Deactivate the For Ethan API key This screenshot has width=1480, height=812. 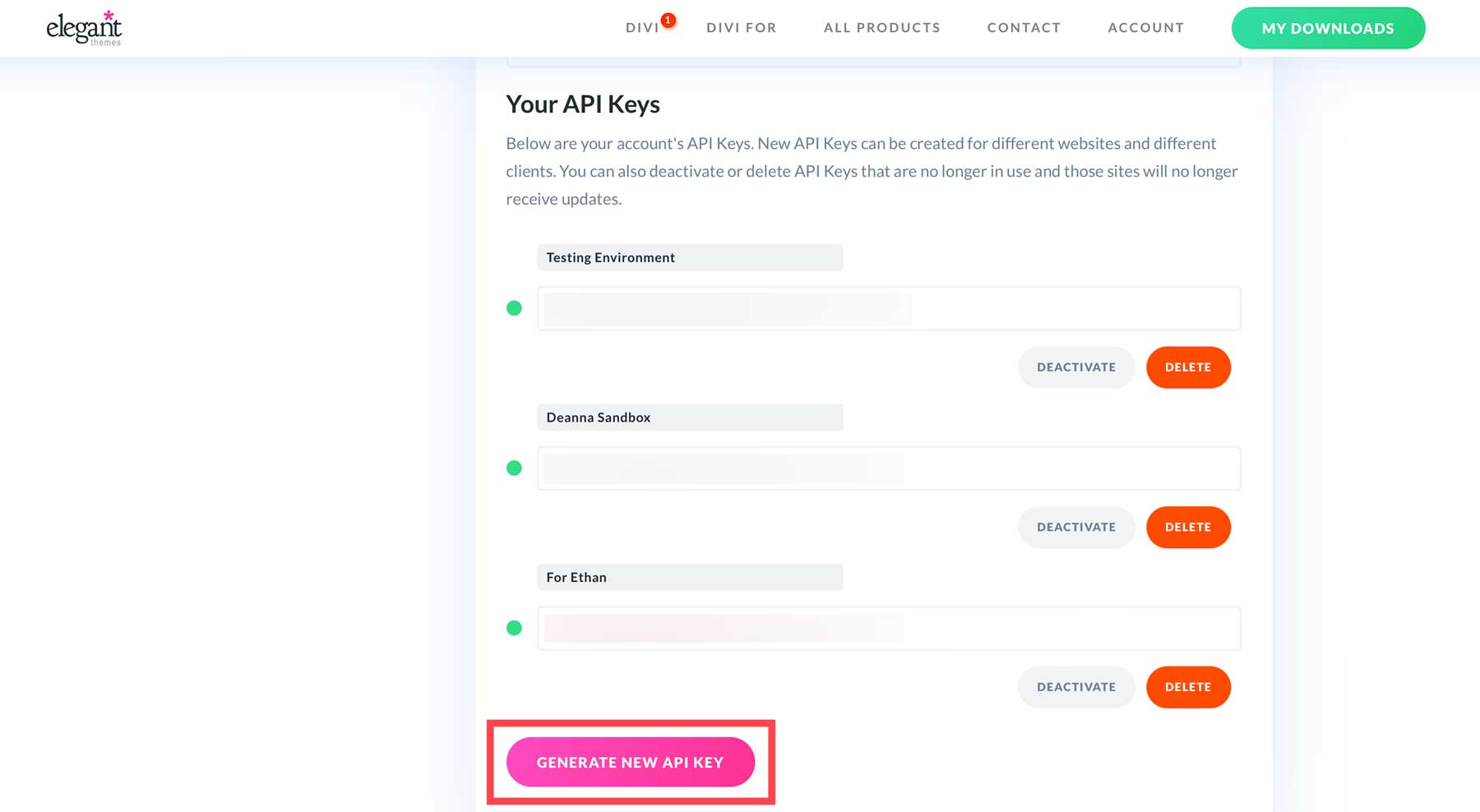click(x=1076, y=686)
